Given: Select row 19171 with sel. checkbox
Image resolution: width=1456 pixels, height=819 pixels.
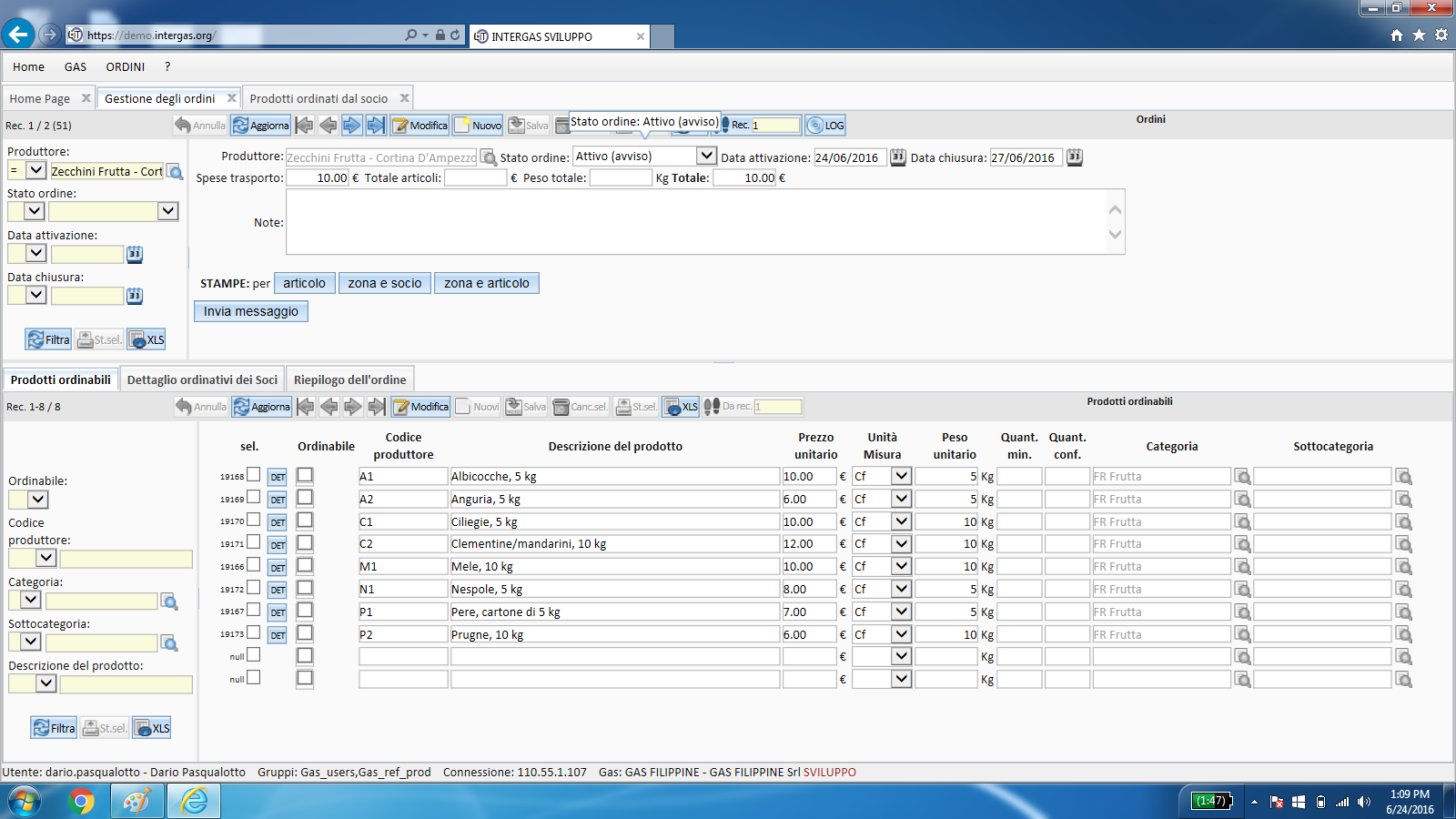Looking at the screenshot, I should point(254,541).
